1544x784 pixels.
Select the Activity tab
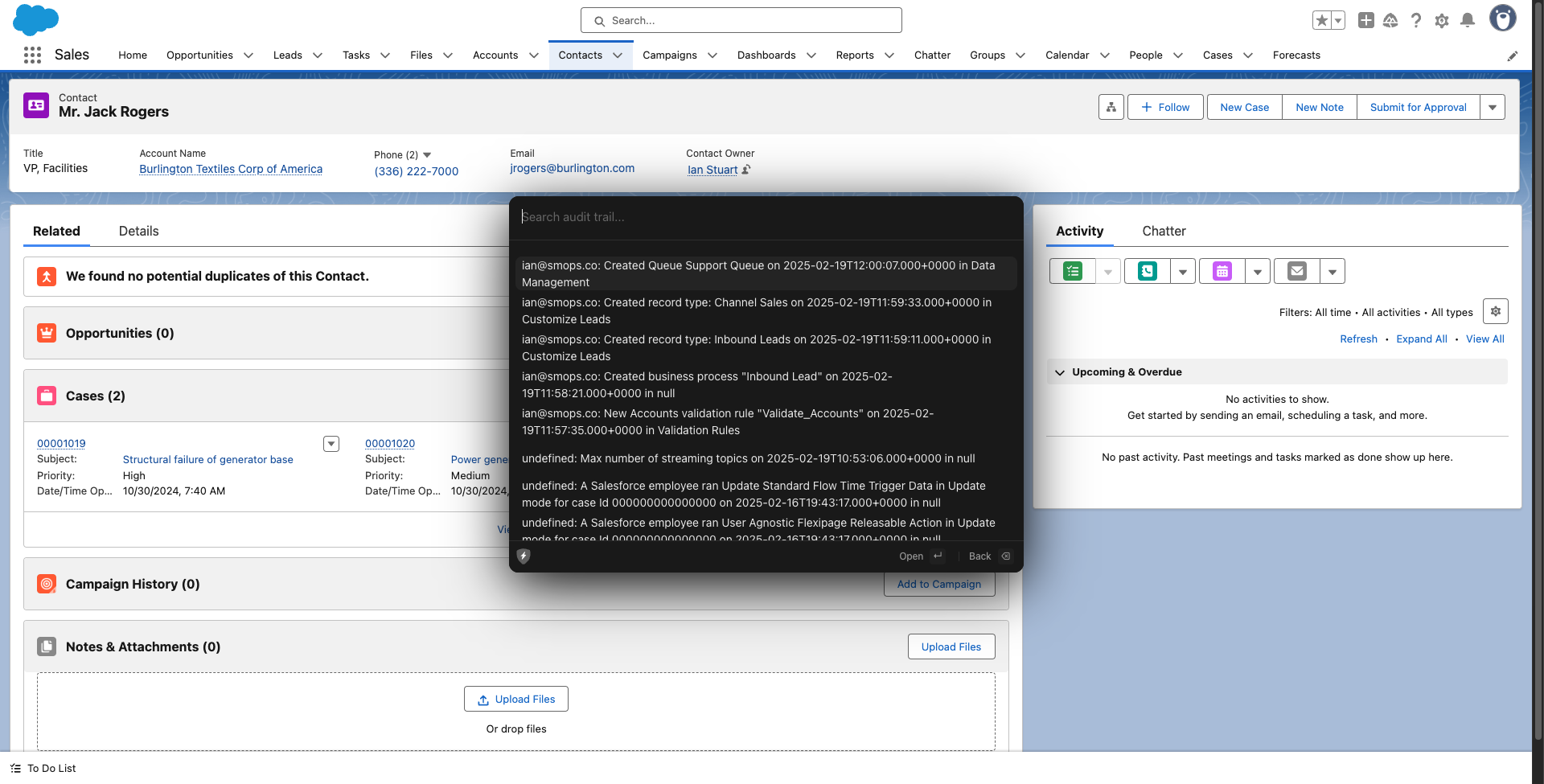coord(1079,231)
